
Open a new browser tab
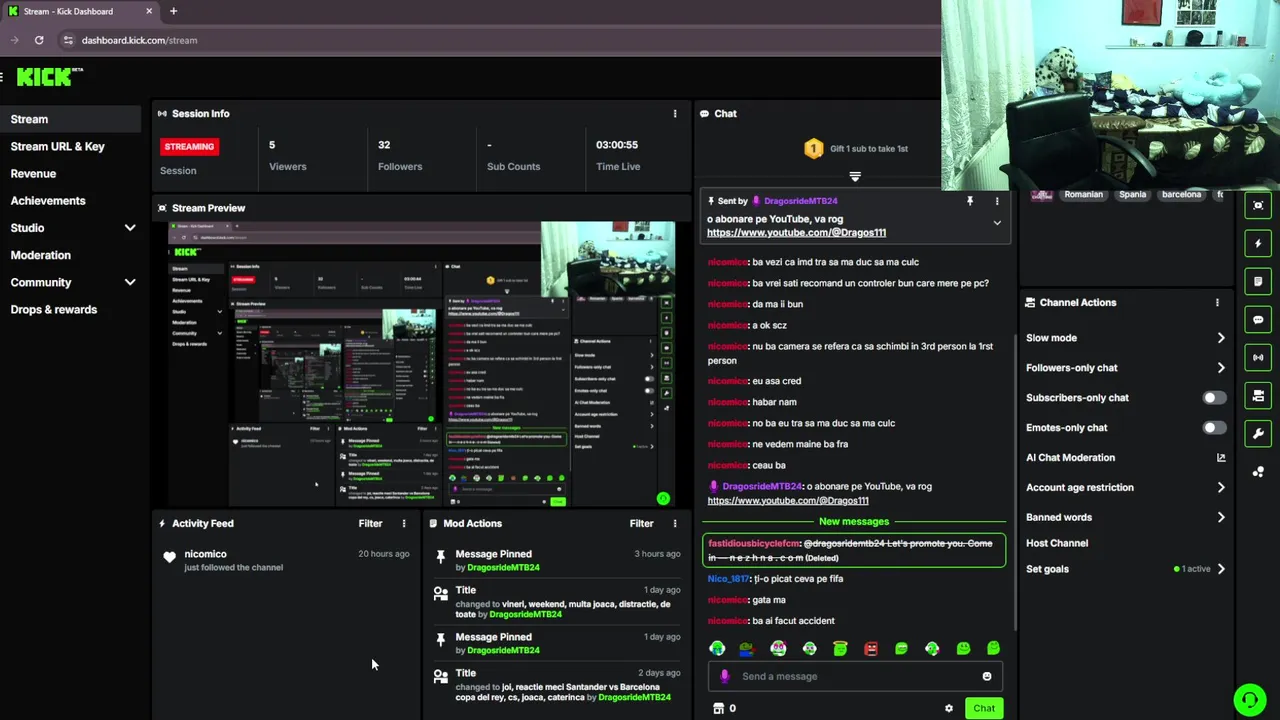click(173, 11)
